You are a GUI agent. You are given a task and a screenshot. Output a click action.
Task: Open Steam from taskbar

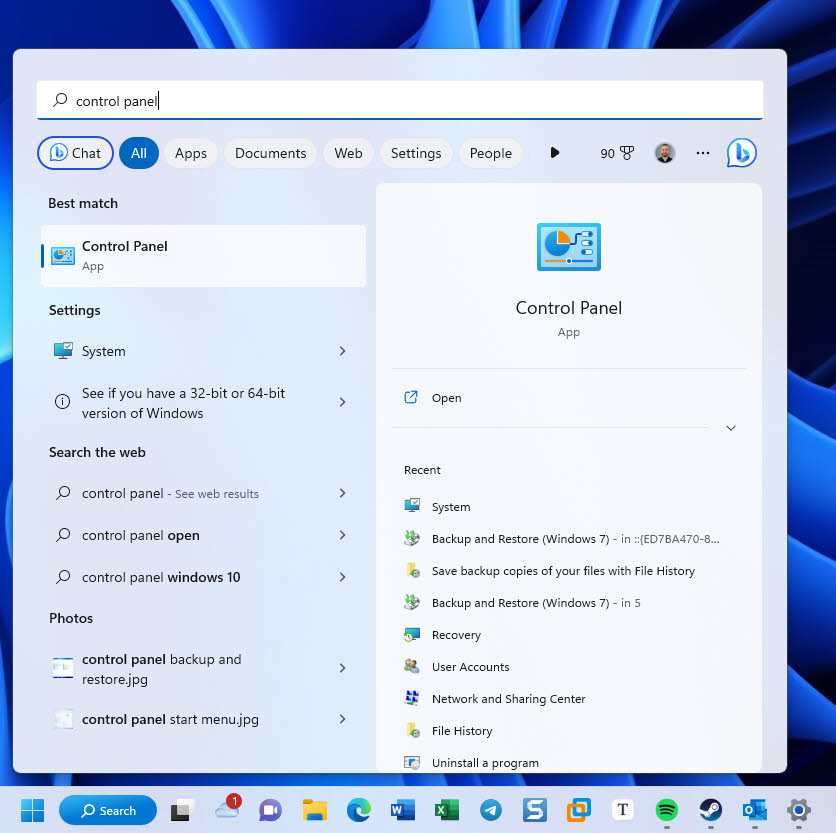click(x=710, y=810)
